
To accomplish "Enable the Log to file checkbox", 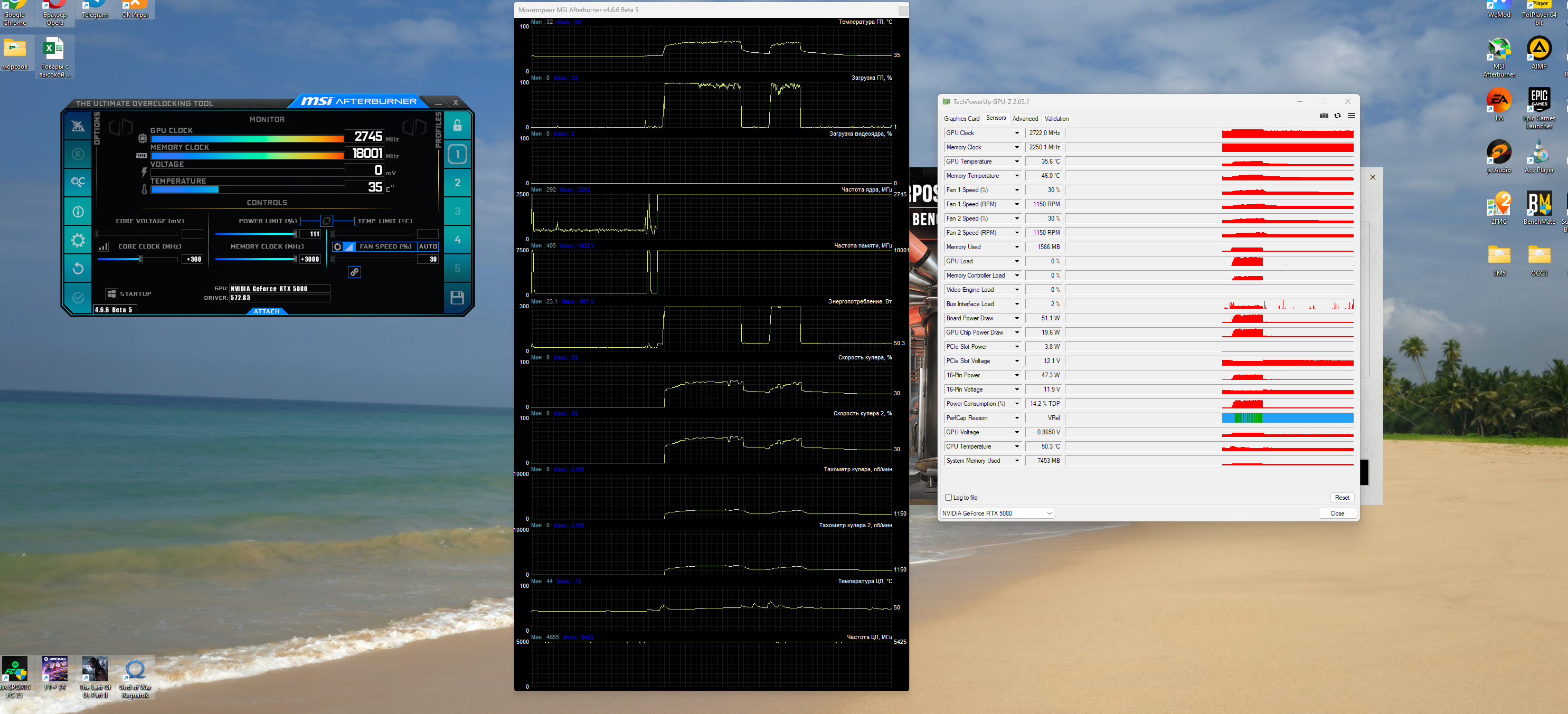I will (948, 498).
